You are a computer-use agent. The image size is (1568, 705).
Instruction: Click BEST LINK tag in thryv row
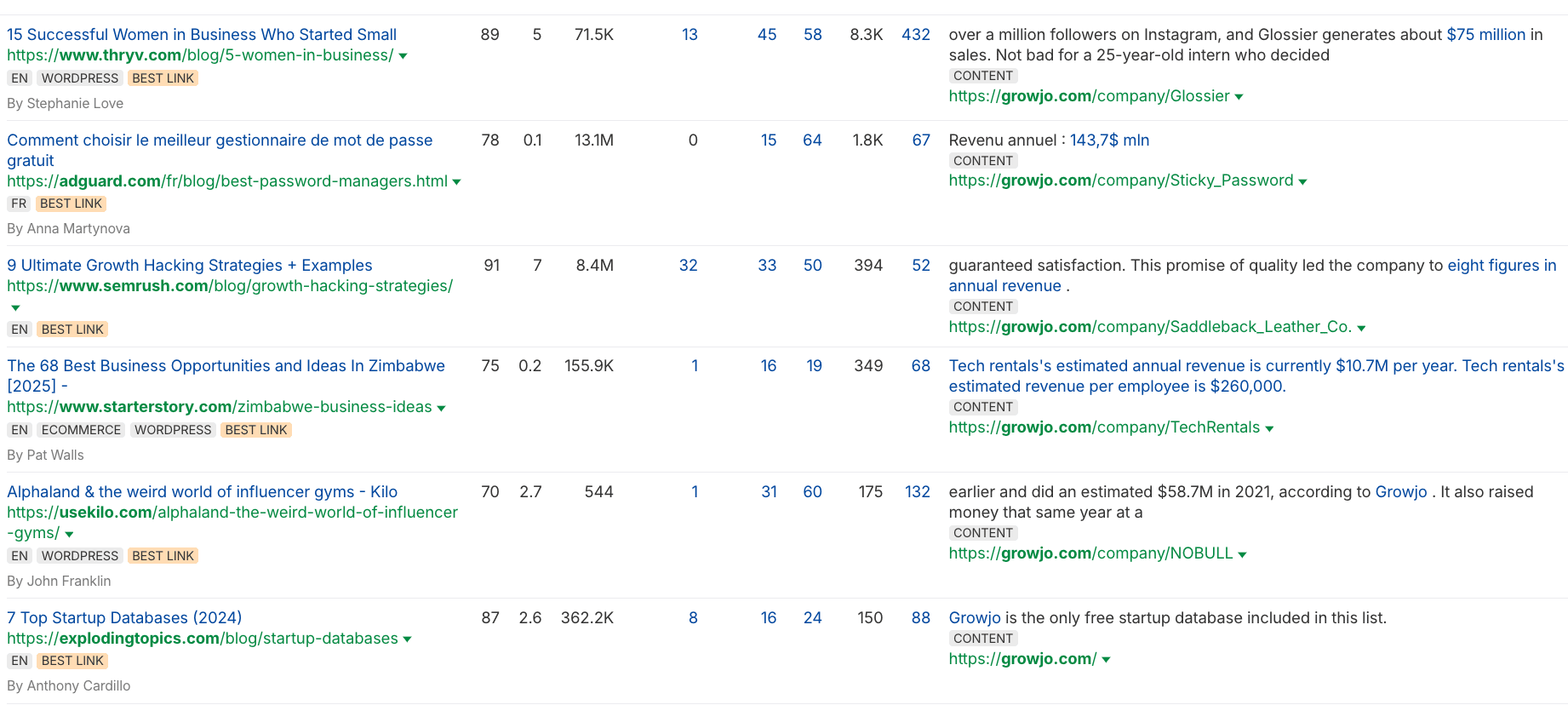[163, 78]
